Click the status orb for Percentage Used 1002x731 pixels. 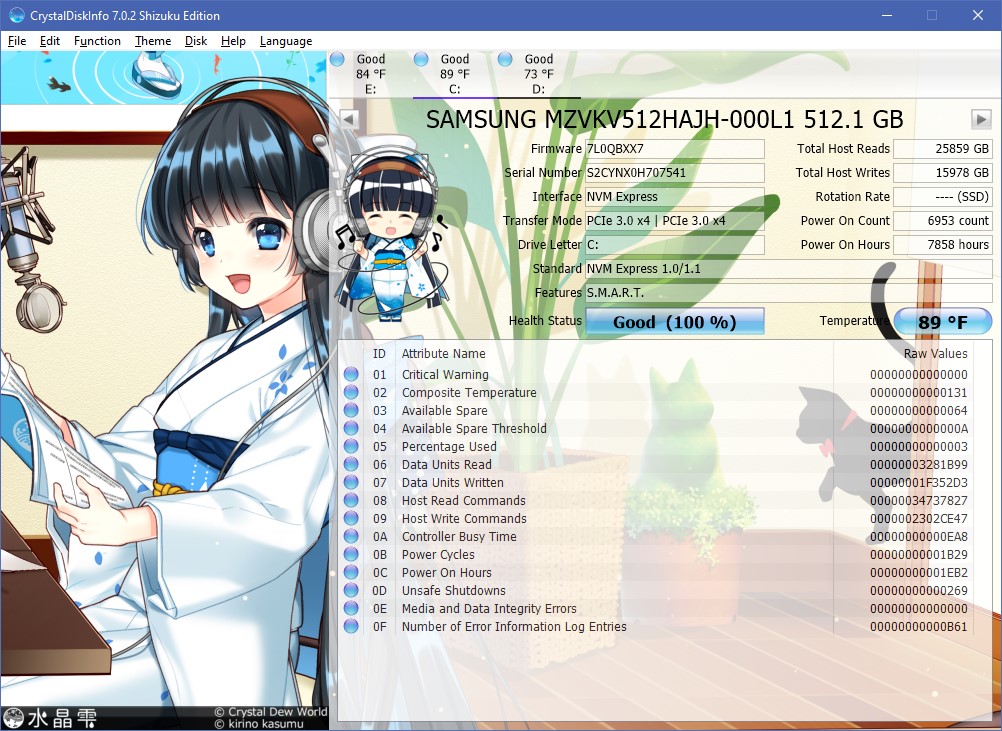pyautogui.click(x=351, y=446)
